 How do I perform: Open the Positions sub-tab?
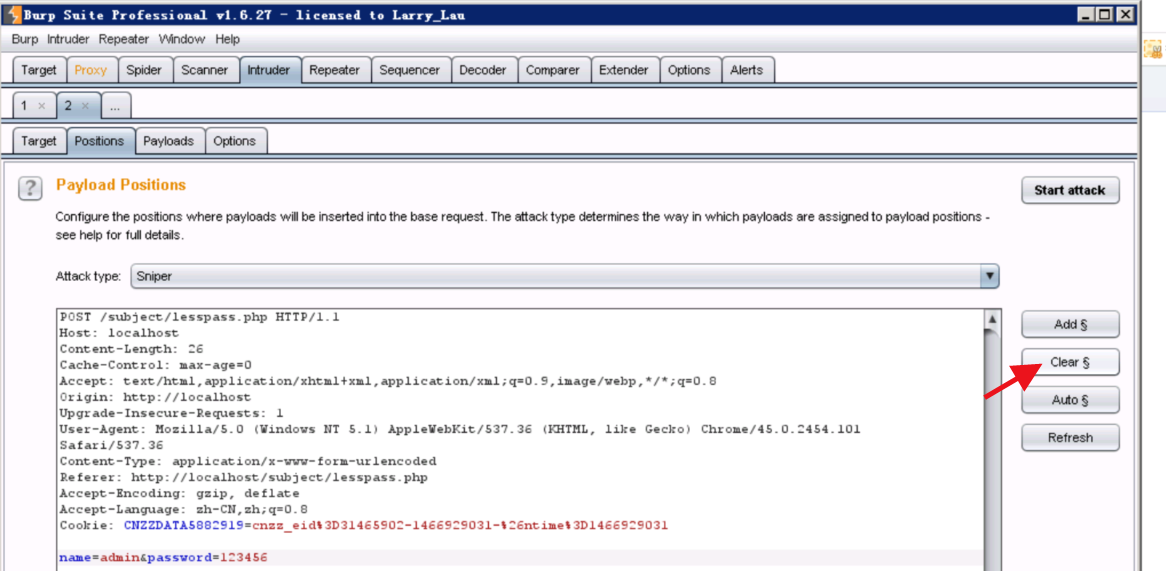tap(100, 141)
